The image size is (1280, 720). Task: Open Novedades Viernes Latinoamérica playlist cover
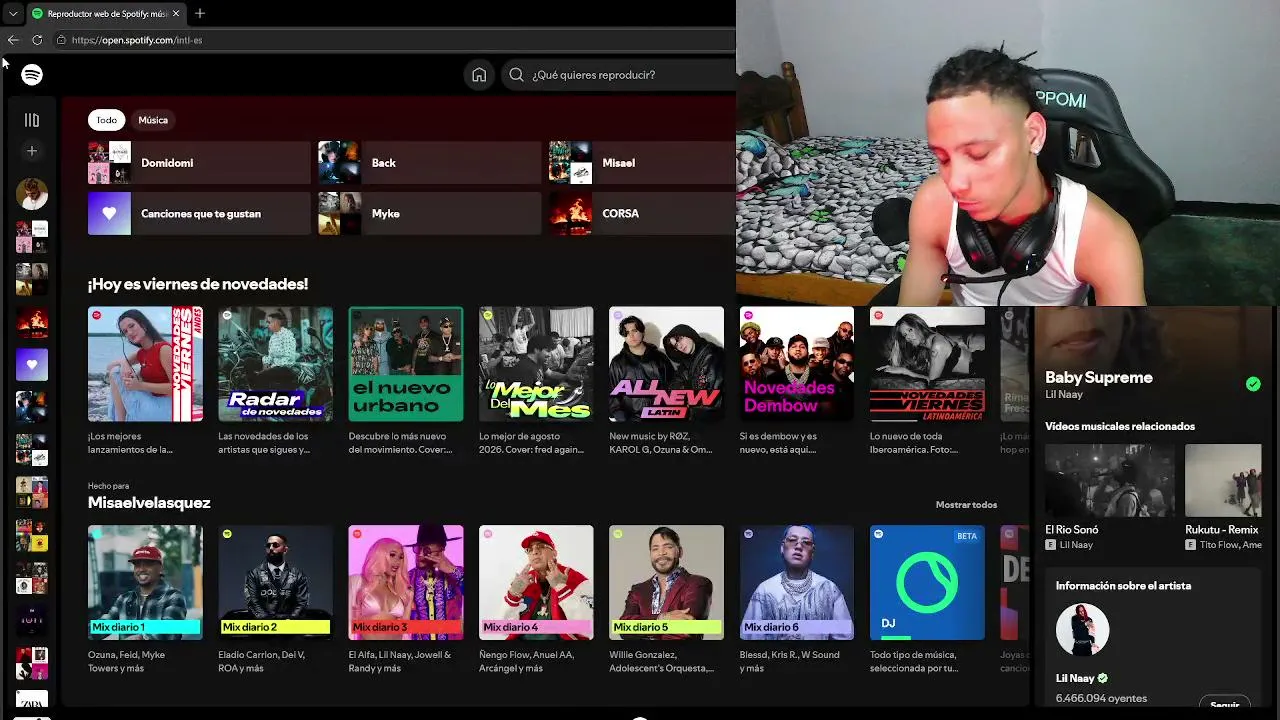point(927,364)
